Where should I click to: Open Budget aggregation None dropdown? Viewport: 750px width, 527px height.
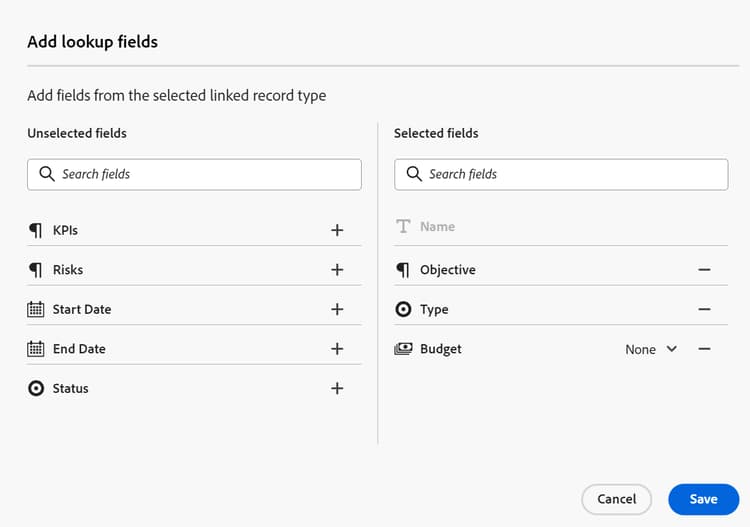(x=641, y=349)
